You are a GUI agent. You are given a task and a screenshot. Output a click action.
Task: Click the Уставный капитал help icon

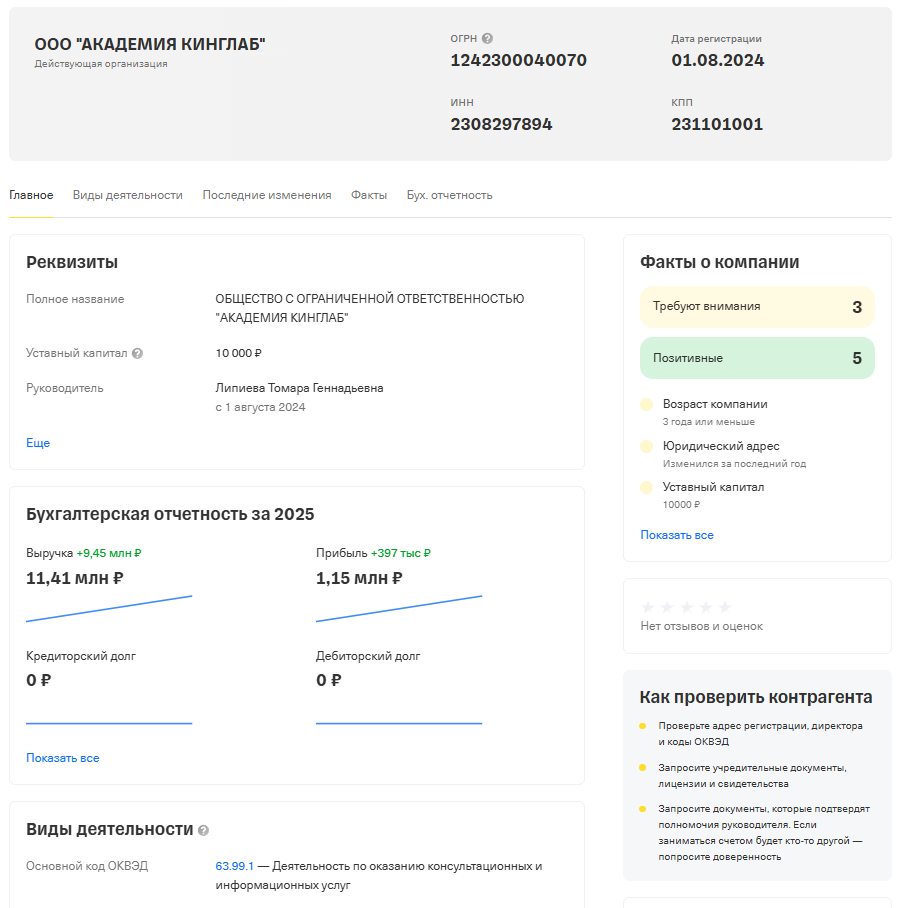click(137, 354)
